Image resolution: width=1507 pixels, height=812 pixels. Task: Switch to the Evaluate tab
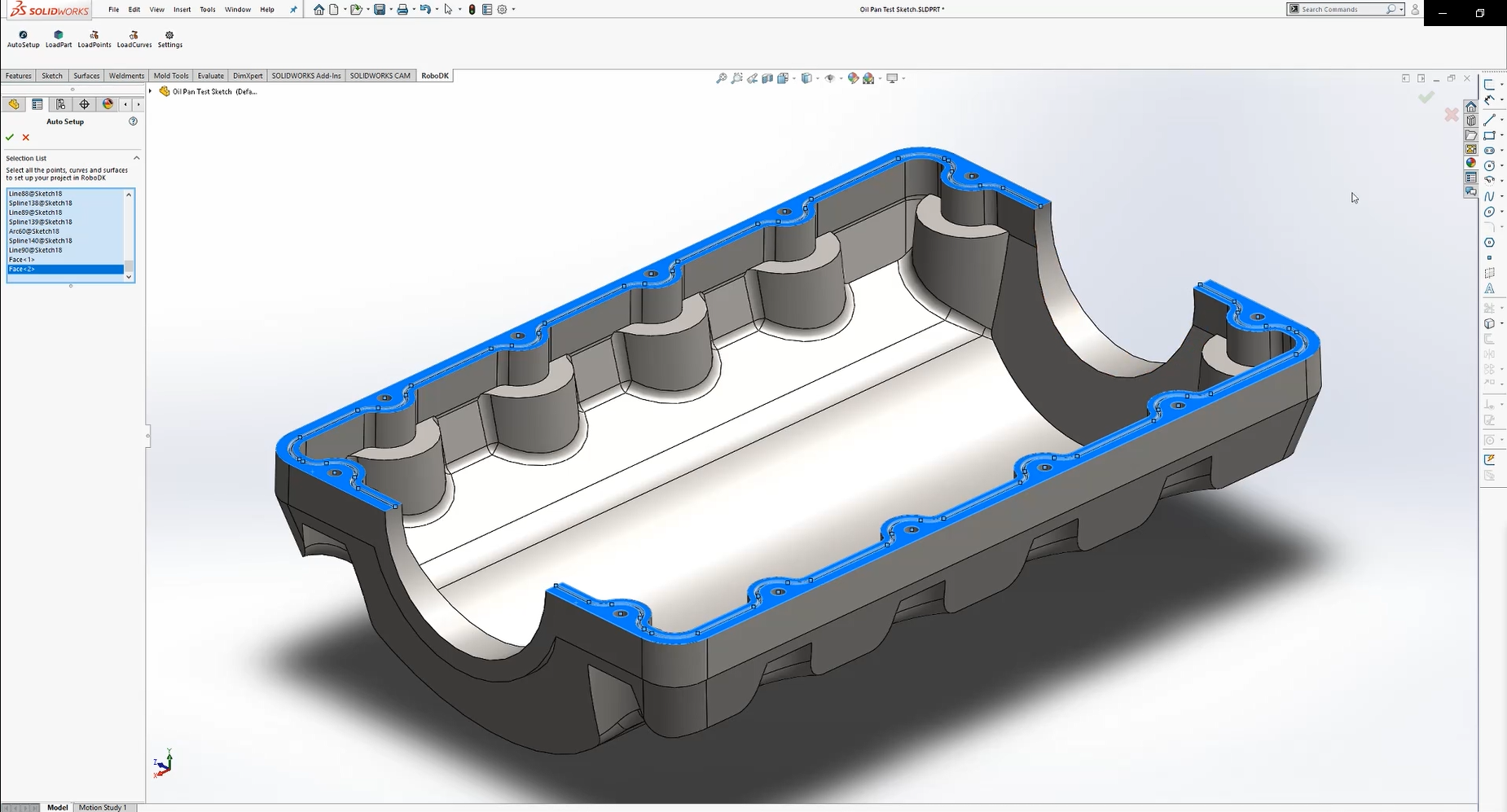tap(210, 76)
